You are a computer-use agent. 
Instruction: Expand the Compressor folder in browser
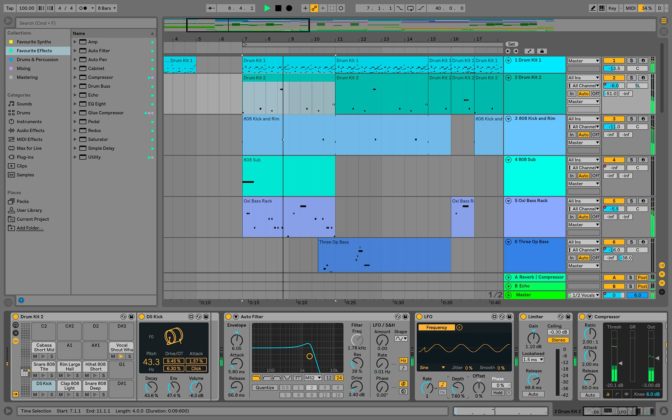tap(75, 78)
